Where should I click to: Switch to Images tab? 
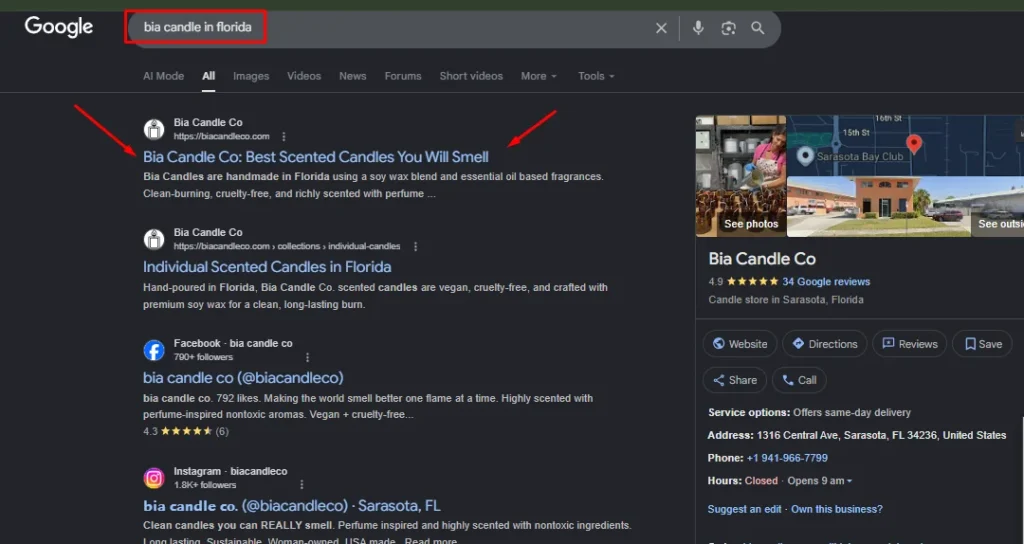pos(251,76)
